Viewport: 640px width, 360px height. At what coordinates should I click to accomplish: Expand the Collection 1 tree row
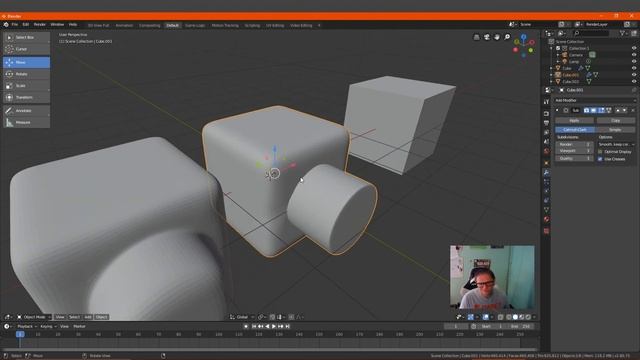point(551,48)
